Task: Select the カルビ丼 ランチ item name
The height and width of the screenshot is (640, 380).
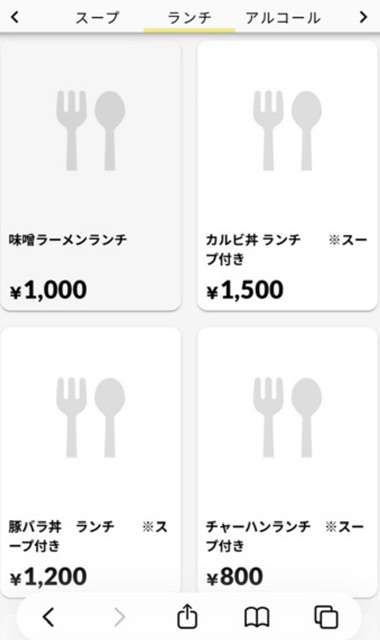Action: pyautogui.click(x=253, y=240)
